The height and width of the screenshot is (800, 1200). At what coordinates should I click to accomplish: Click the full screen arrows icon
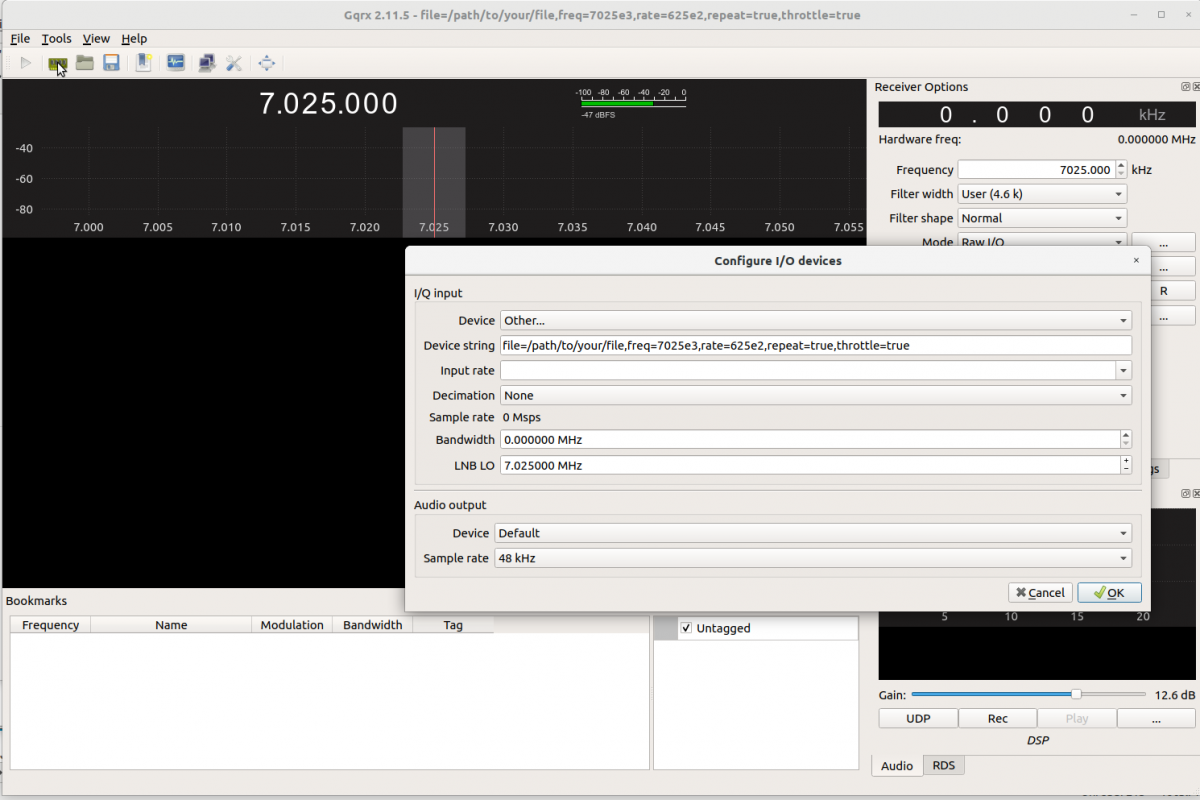[267, 63]
